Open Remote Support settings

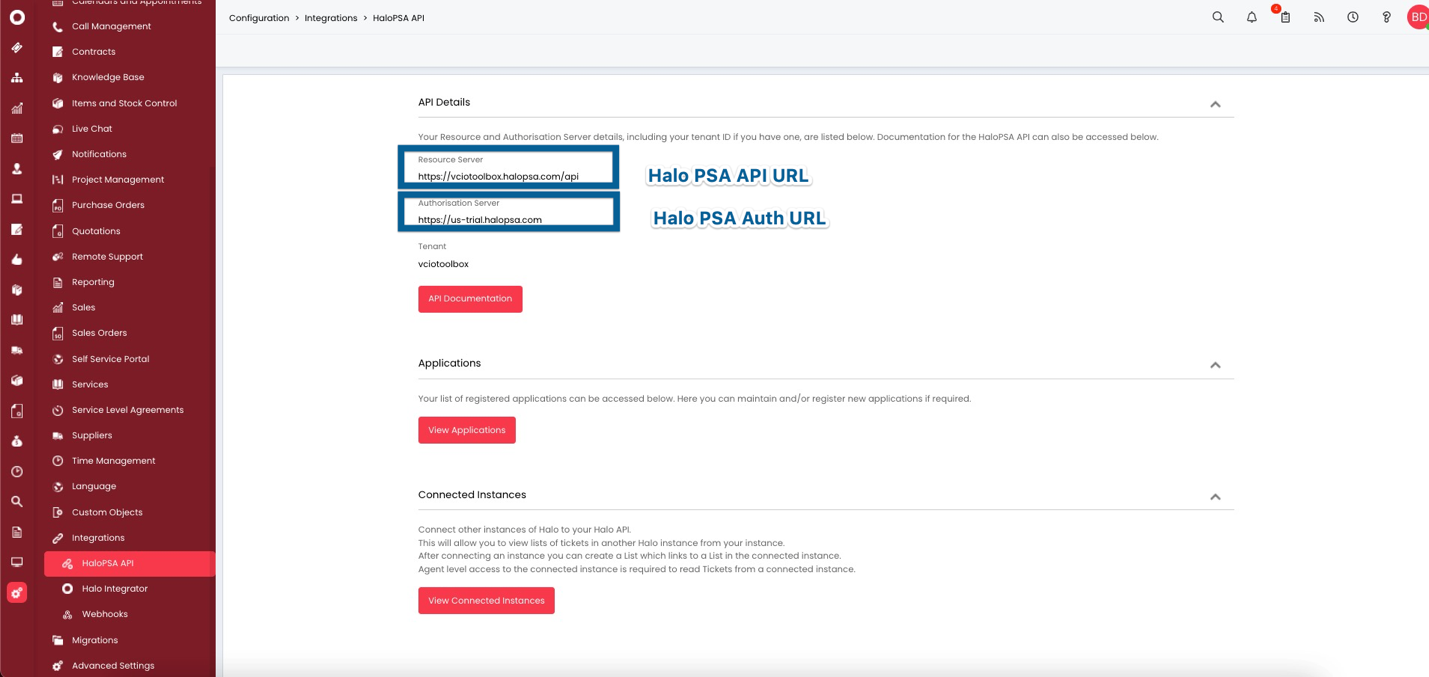pyautogui.click(x=107, y=257)
